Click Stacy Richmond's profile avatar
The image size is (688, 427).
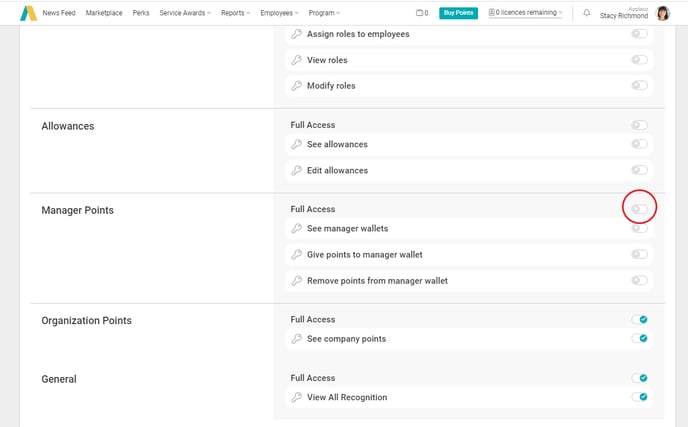[x=662, y=13]
